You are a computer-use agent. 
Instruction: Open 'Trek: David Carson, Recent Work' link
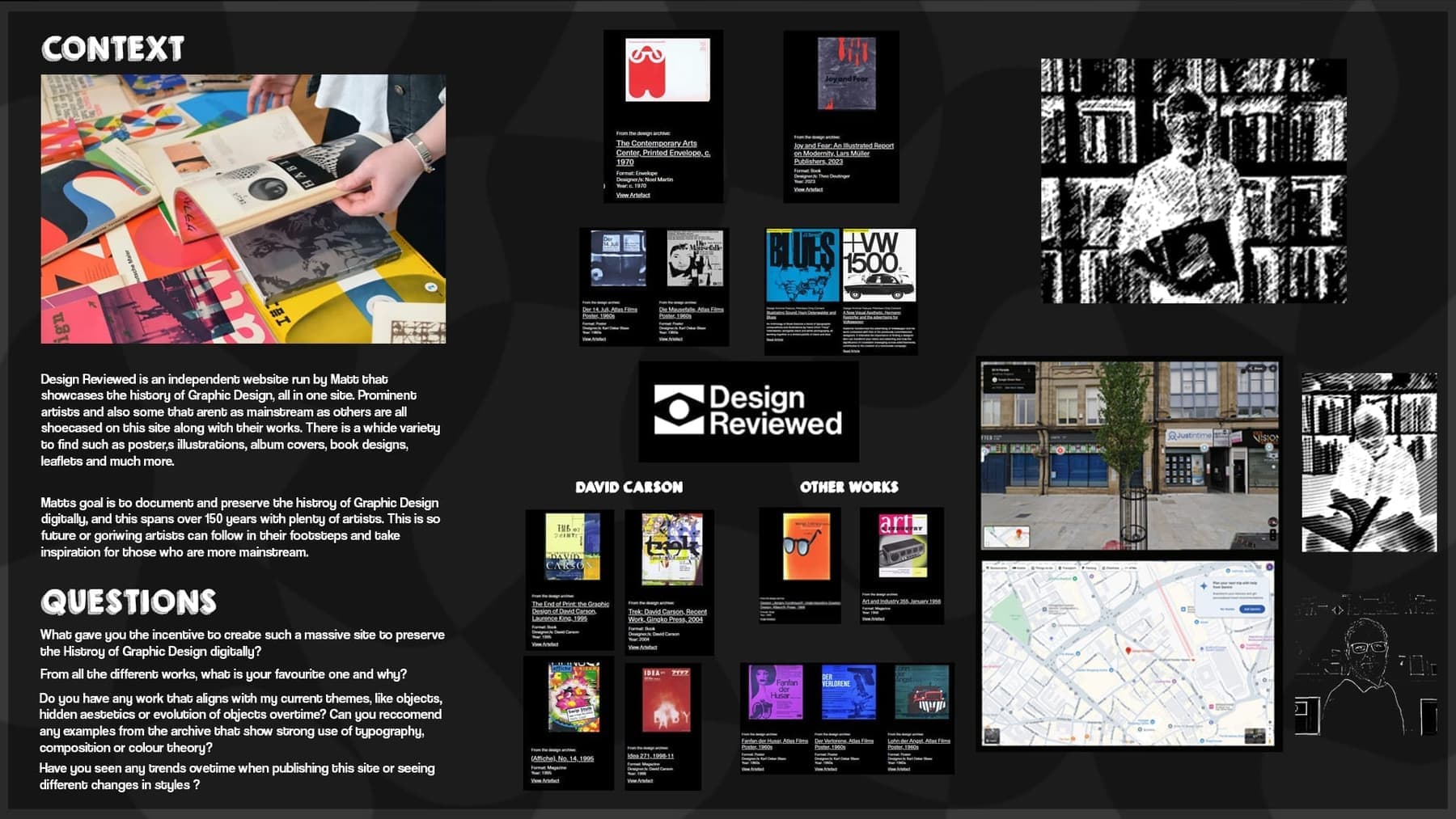(667, 615)
